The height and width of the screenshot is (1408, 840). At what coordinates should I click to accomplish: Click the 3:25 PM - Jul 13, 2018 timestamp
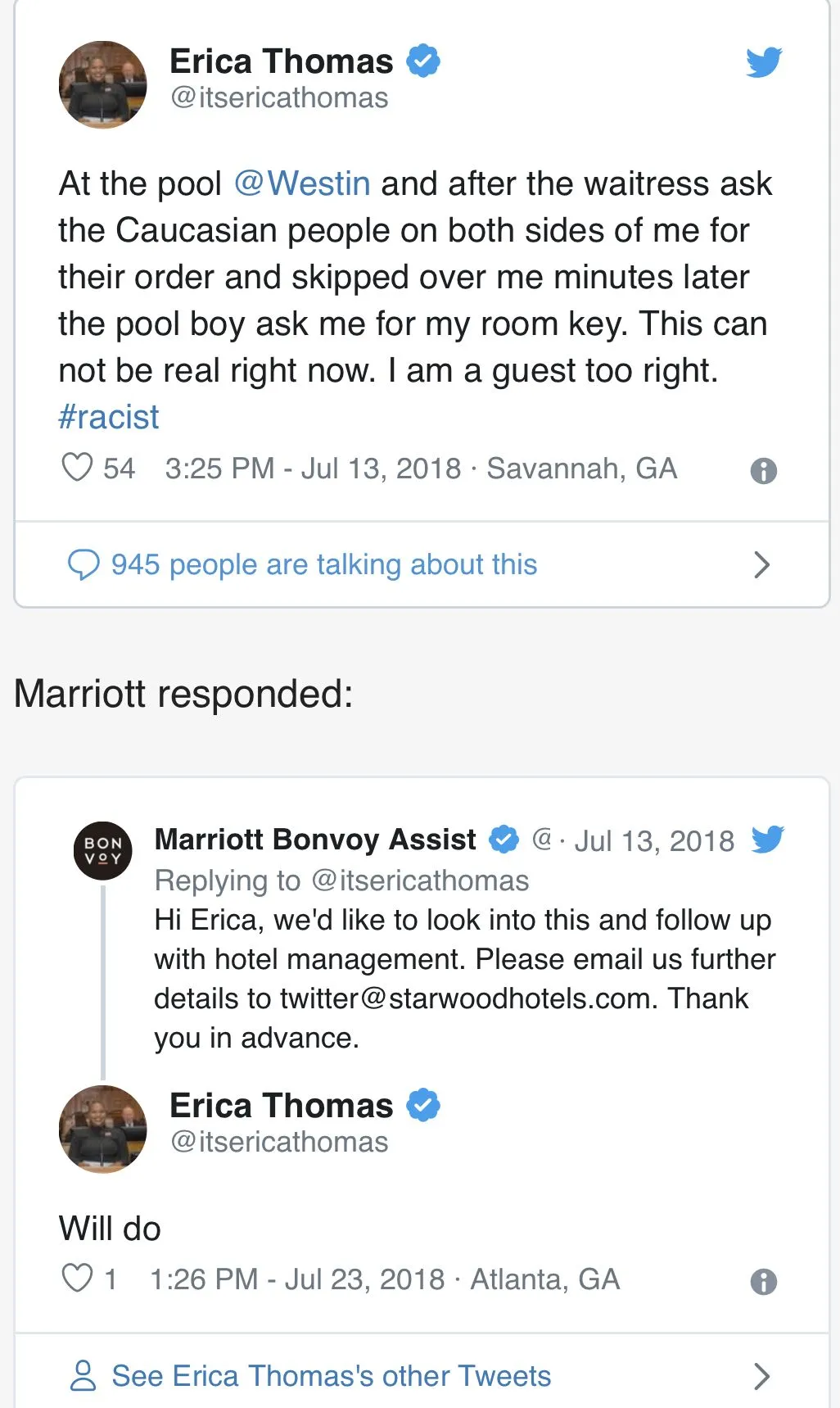click(313, 469)
